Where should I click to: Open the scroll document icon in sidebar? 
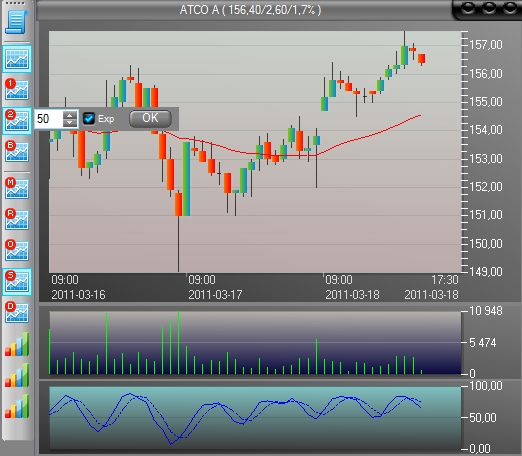coord(16,22)
